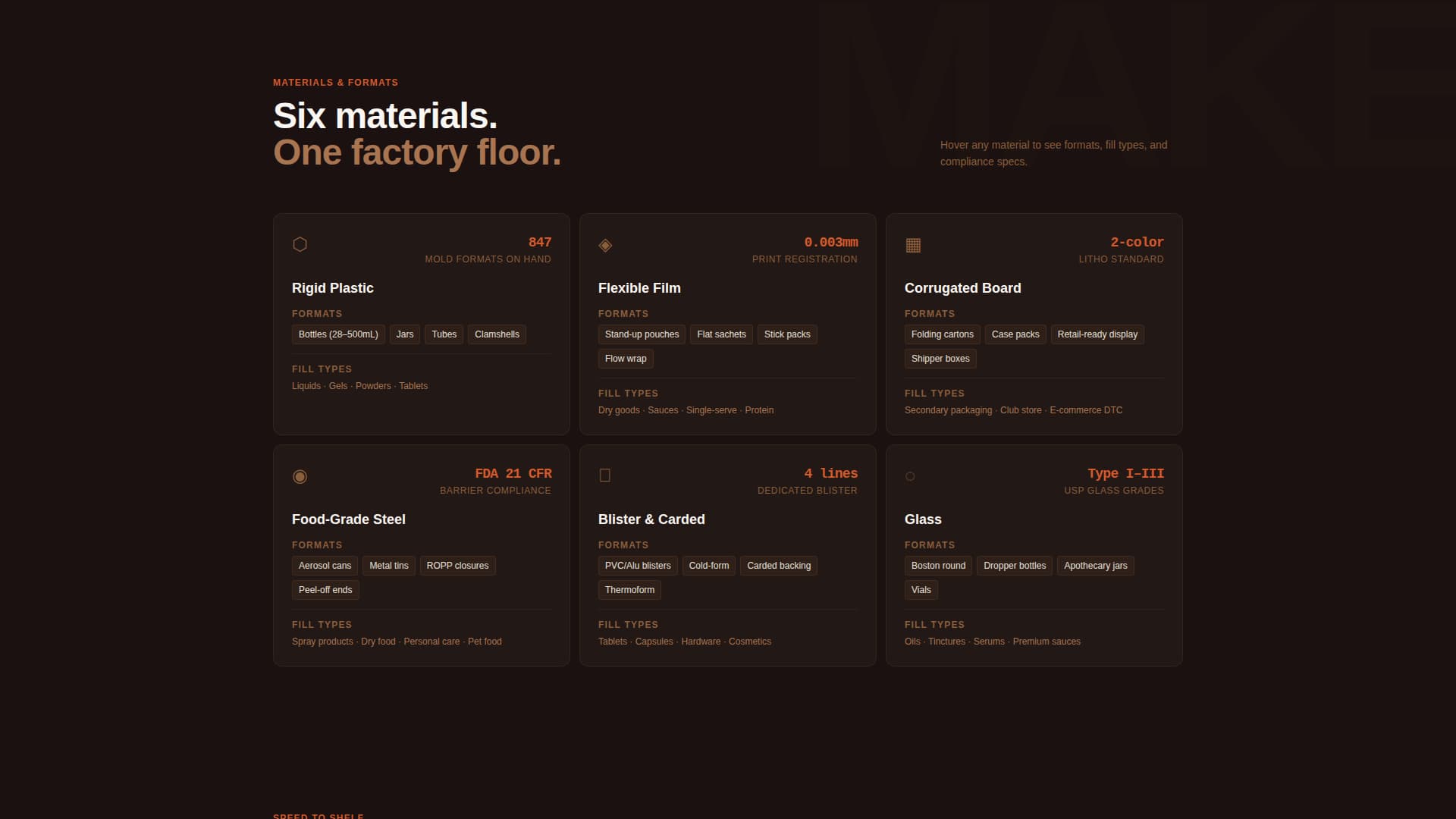Click the Bottles (28–500mL) format chip

point(338,334)
